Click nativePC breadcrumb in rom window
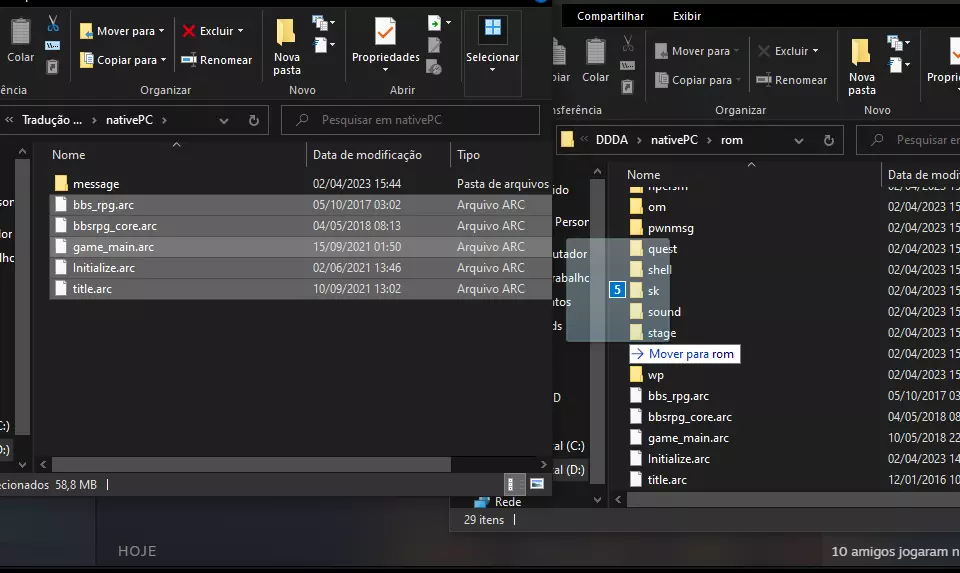The height and width of the screenshot is (573, 960). click(x=674, y=140)
